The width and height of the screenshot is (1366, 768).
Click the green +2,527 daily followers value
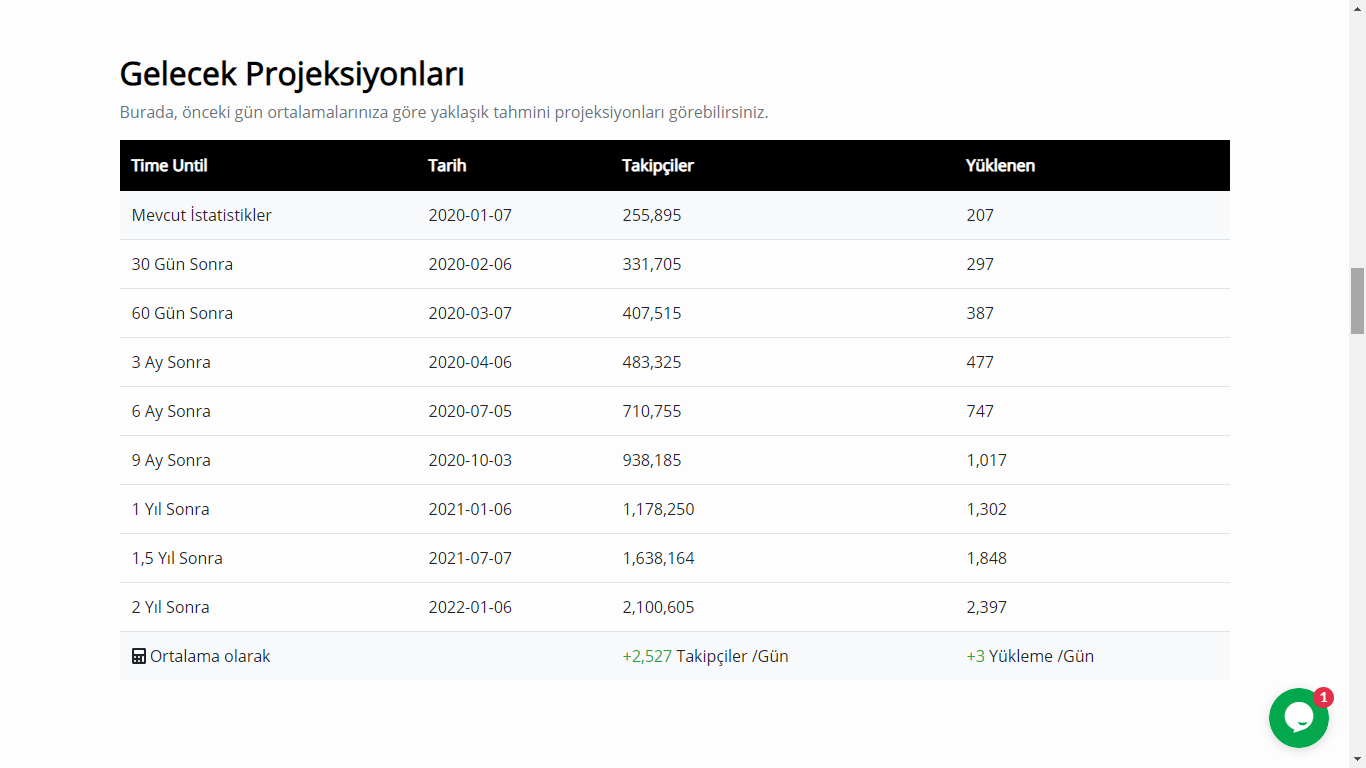tap(647, 656)
